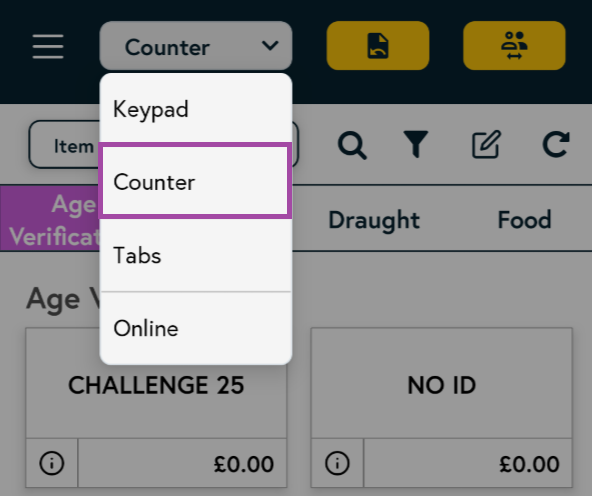The width and height of the screenshot is (592, 496).
Task: Open the funnel filter icon
Action: [x=416, y=144]
